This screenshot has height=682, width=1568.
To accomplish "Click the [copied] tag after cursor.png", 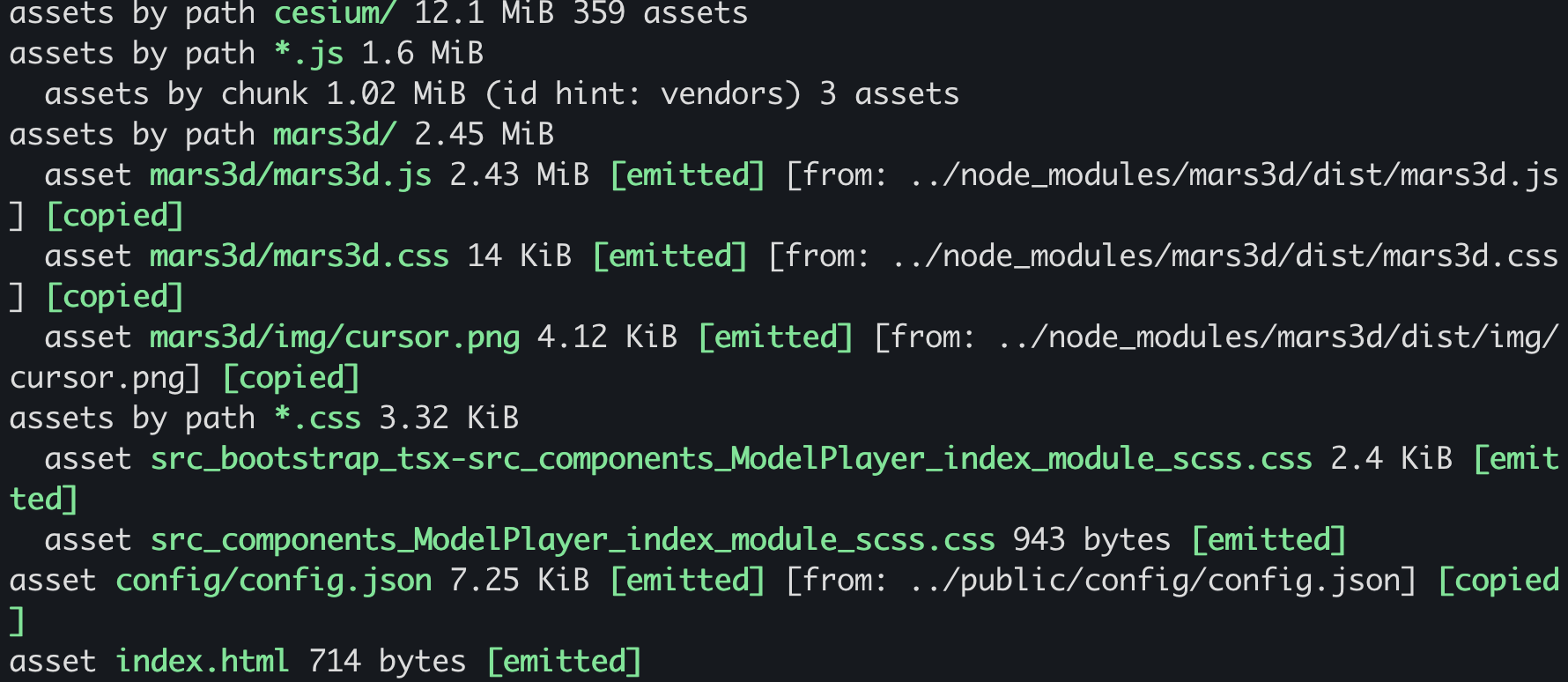I will (x=292, y=378).
